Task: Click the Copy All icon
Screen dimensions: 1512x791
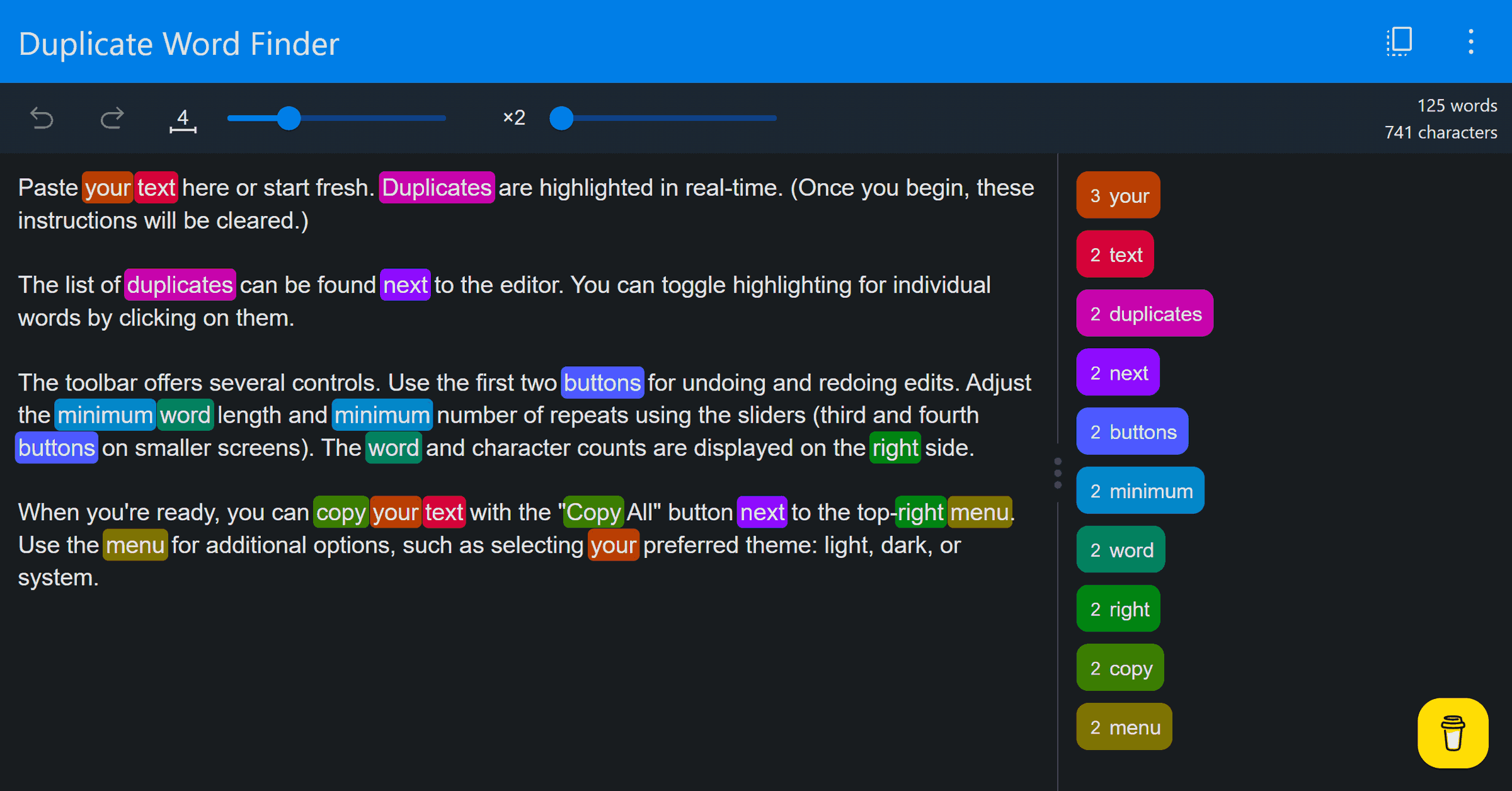Action: (1397, 41)
